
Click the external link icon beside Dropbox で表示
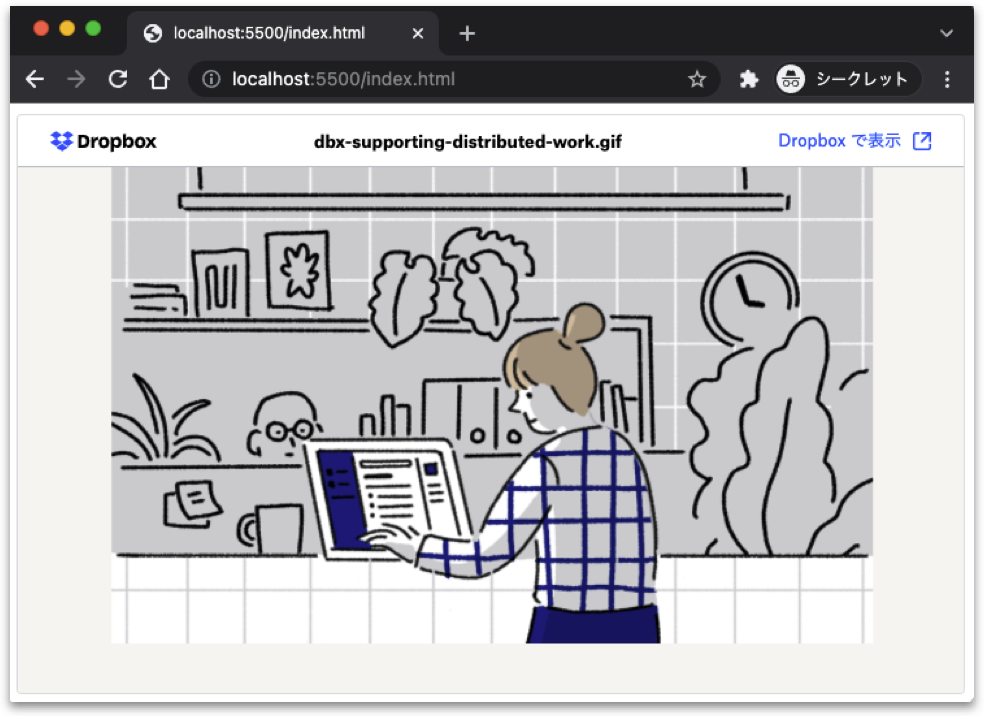coord(922,141)
